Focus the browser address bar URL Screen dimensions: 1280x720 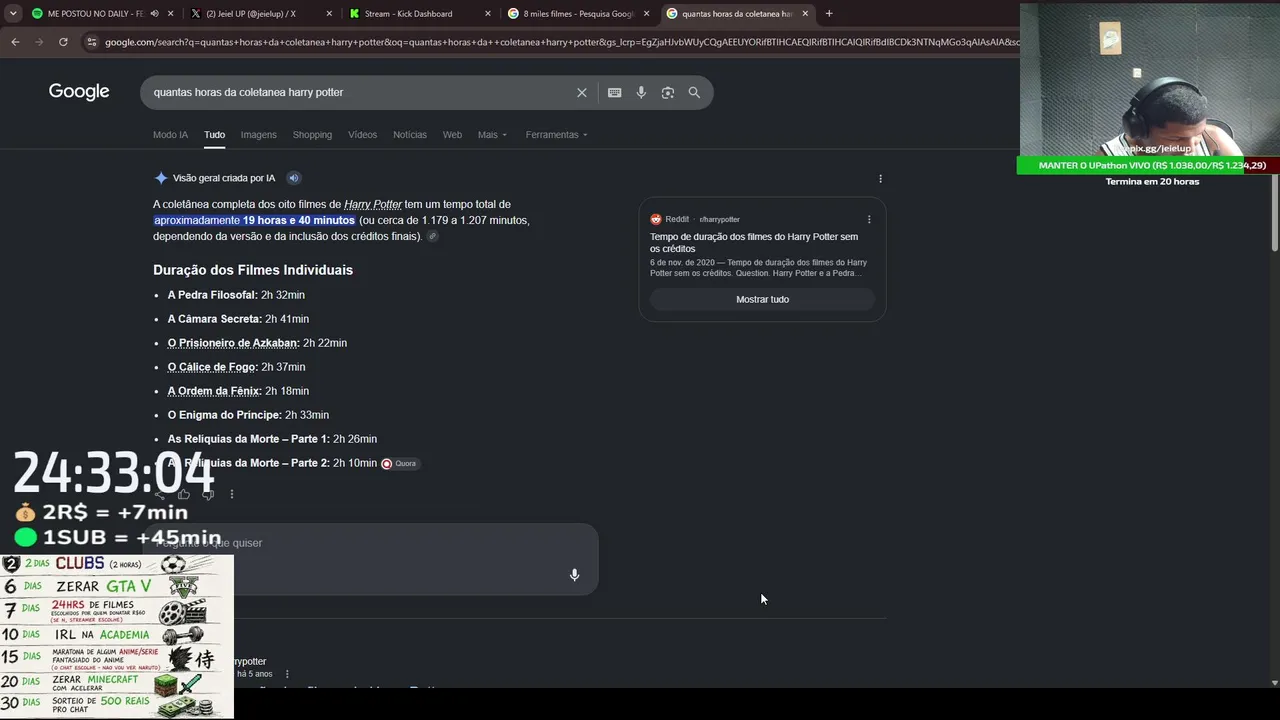coord(560,42)
